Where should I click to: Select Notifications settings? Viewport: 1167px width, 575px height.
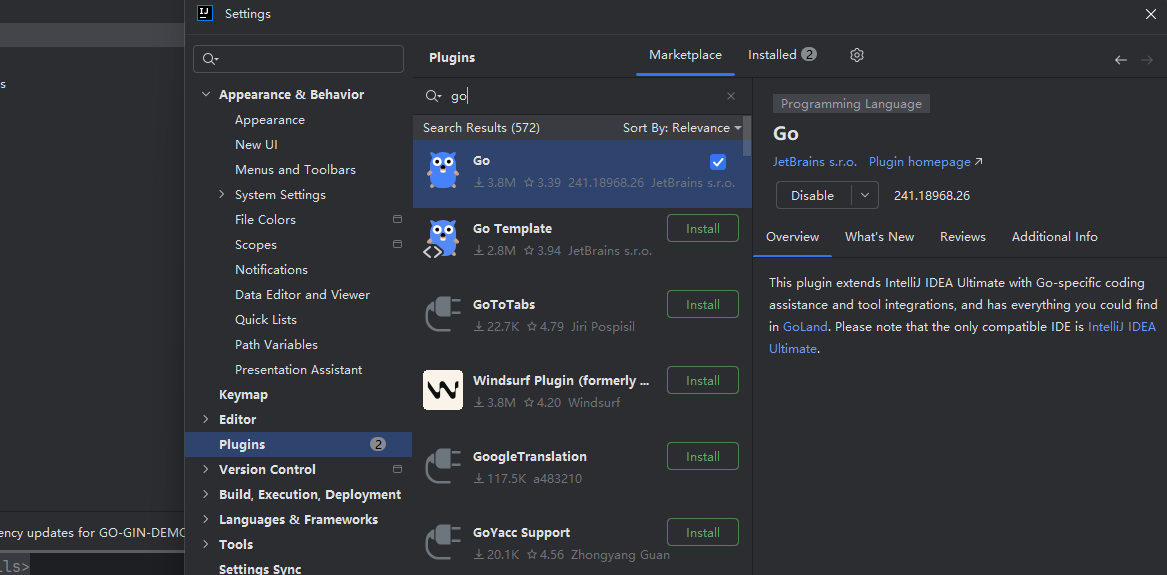[x=272, y=269]
